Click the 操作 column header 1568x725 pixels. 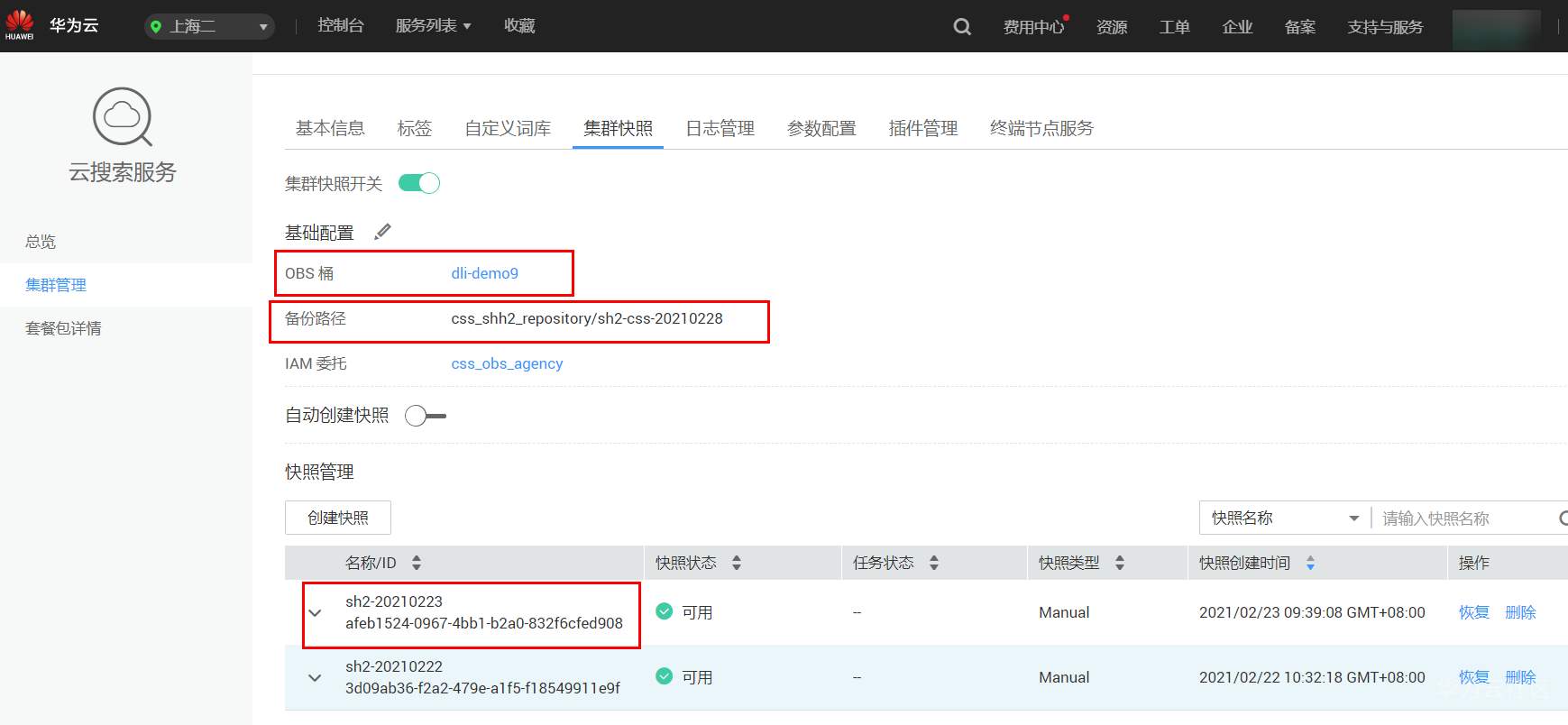coord(1474,563)
